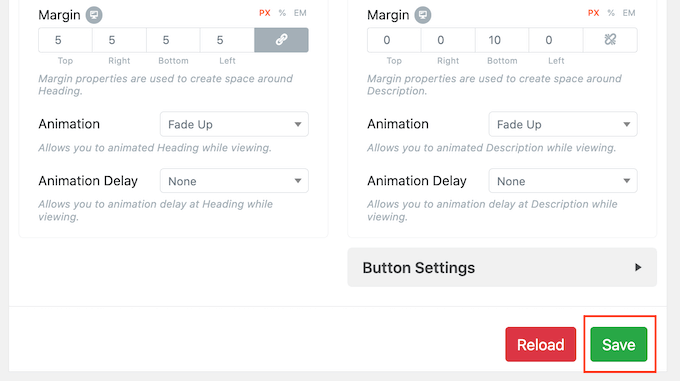Open the Heading Animation Delay dropdown
Screen dimensions: 680x382
point(234,181)
